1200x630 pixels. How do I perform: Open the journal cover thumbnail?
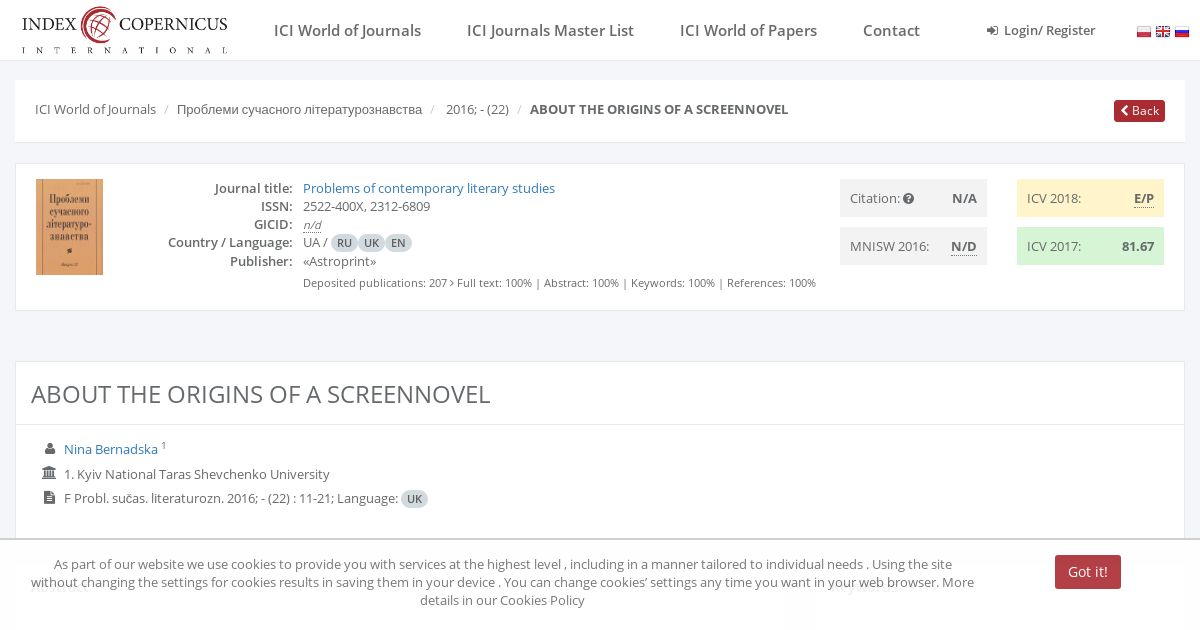tap(69, 227)
